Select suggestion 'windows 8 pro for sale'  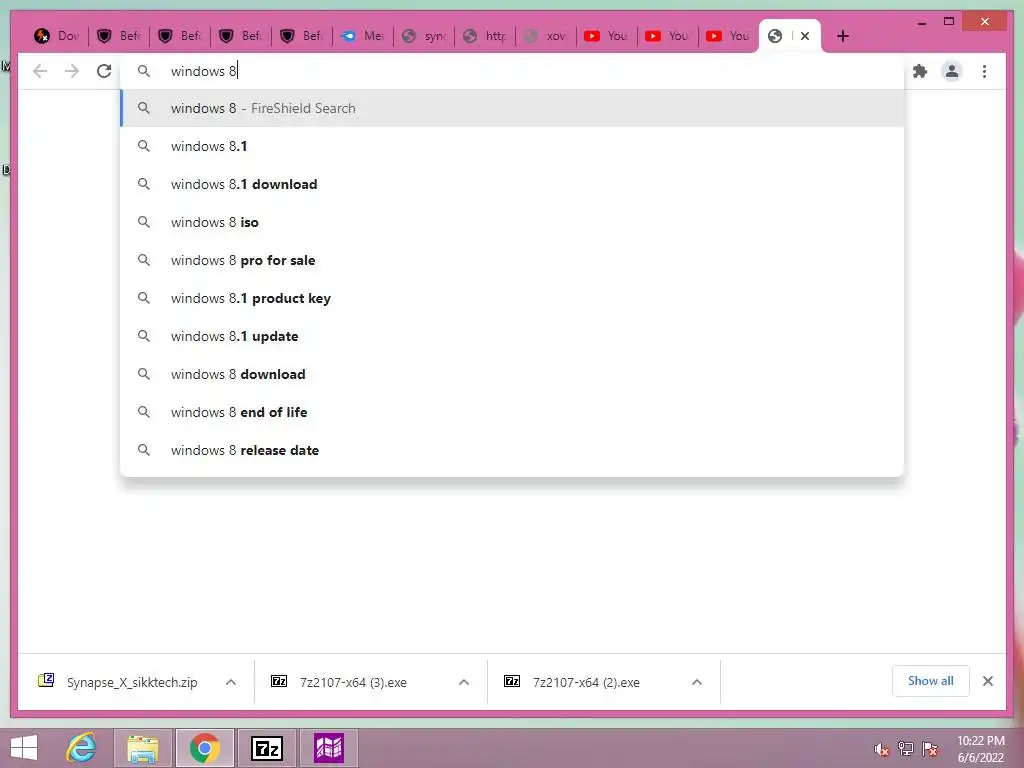coord(513,260)
